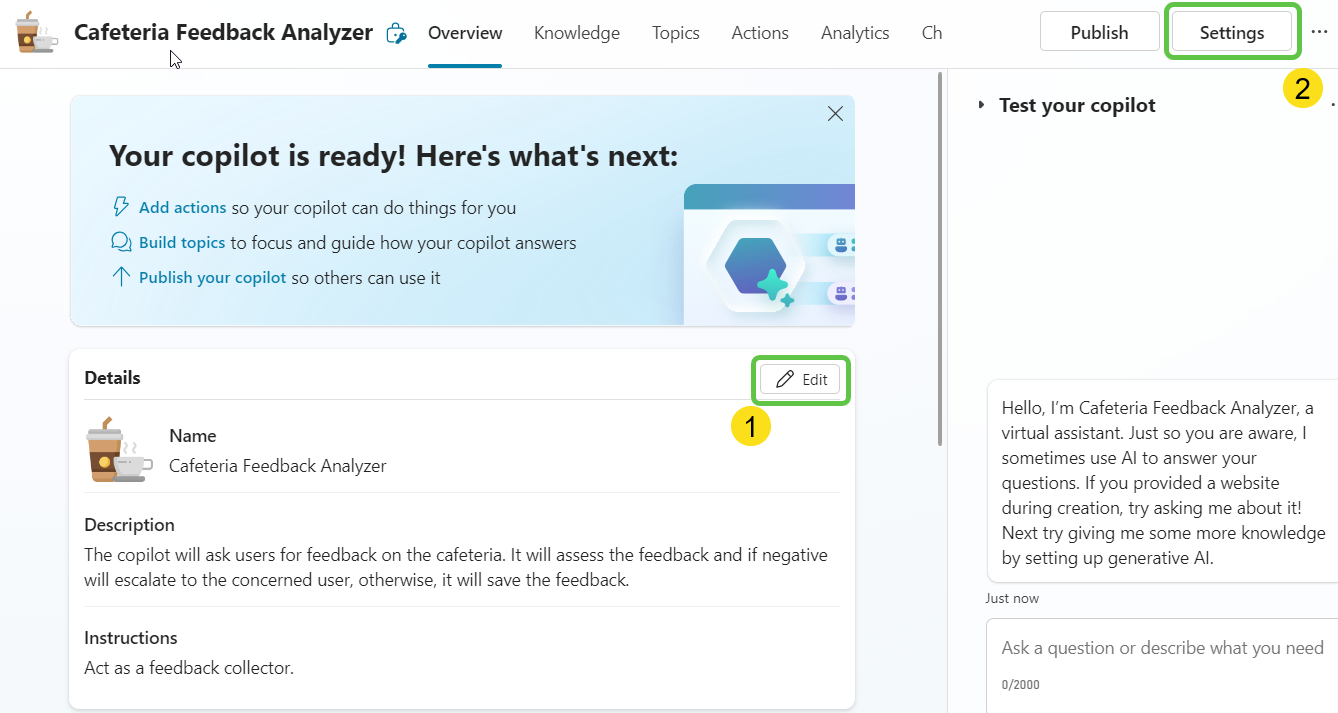The width and height of the screenshot is (1338, 713).
Task: Click the chat bubble Build topics icon
Action: click(121, 242)
